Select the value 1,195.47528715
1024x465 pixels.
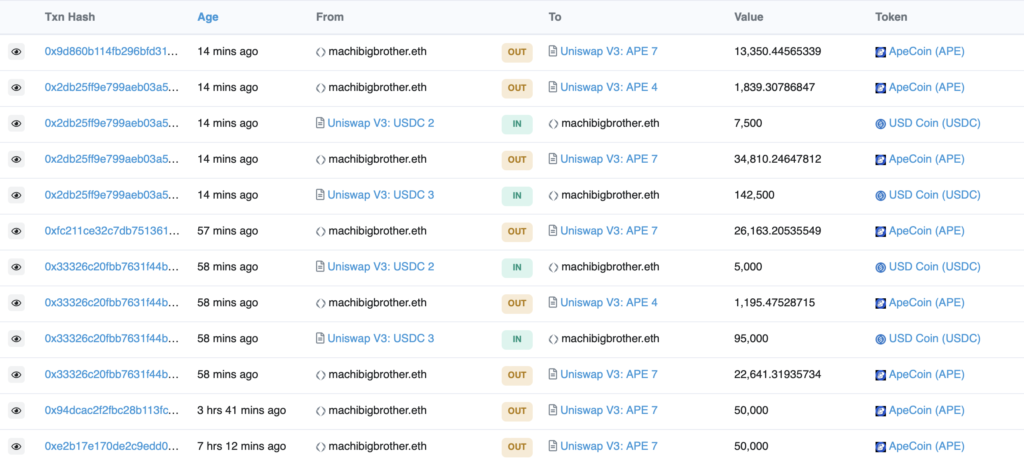pyautogui.click(x=775, y=302)
